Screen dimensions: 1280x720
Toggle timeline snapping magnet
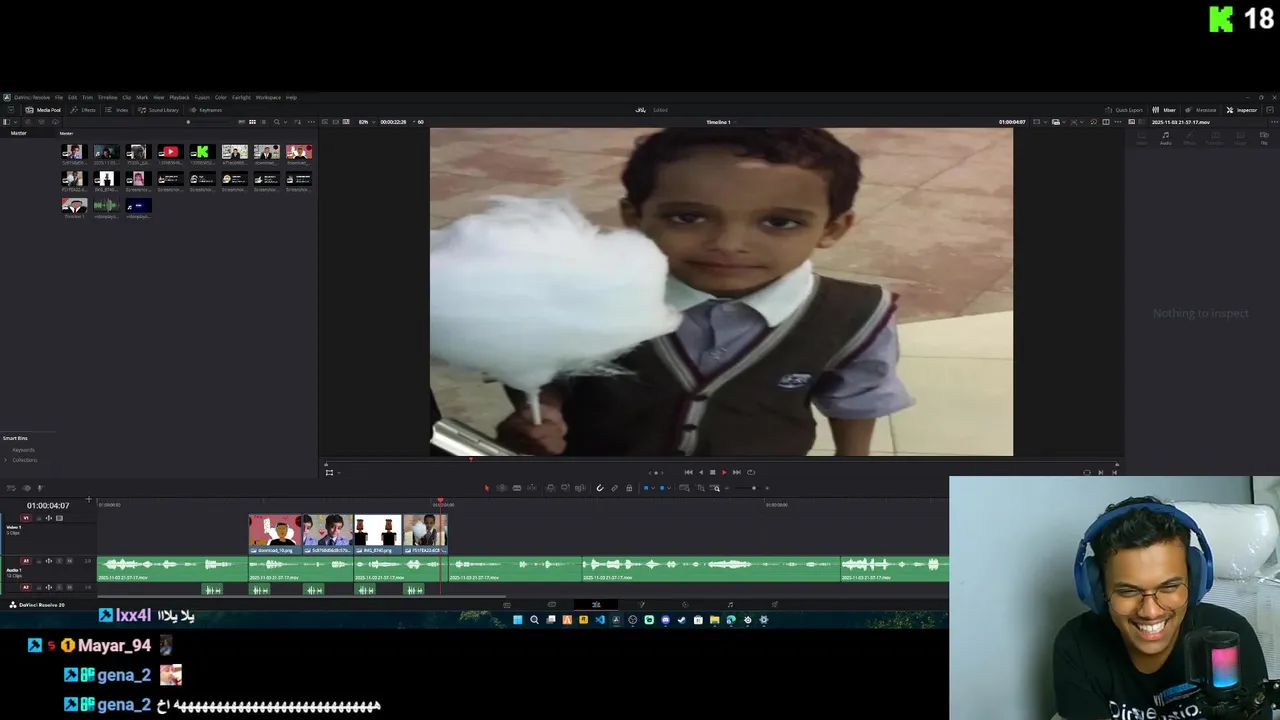click(x=600, y=488)
